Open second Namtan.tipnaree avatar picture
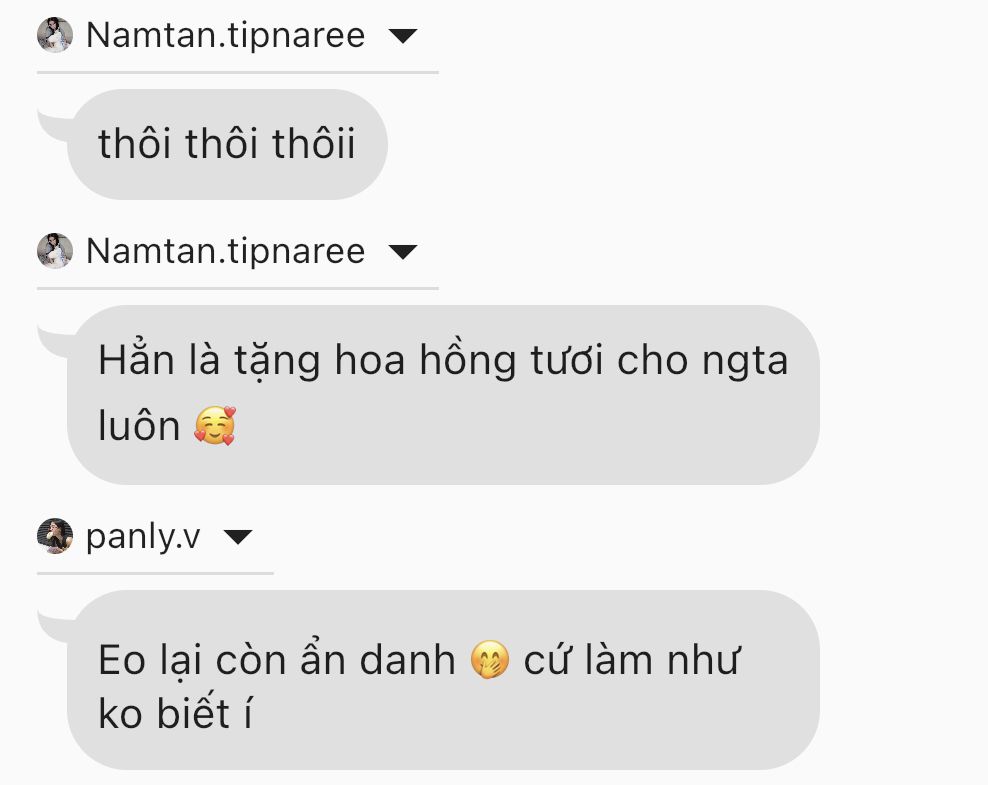 tap(55, 251)
